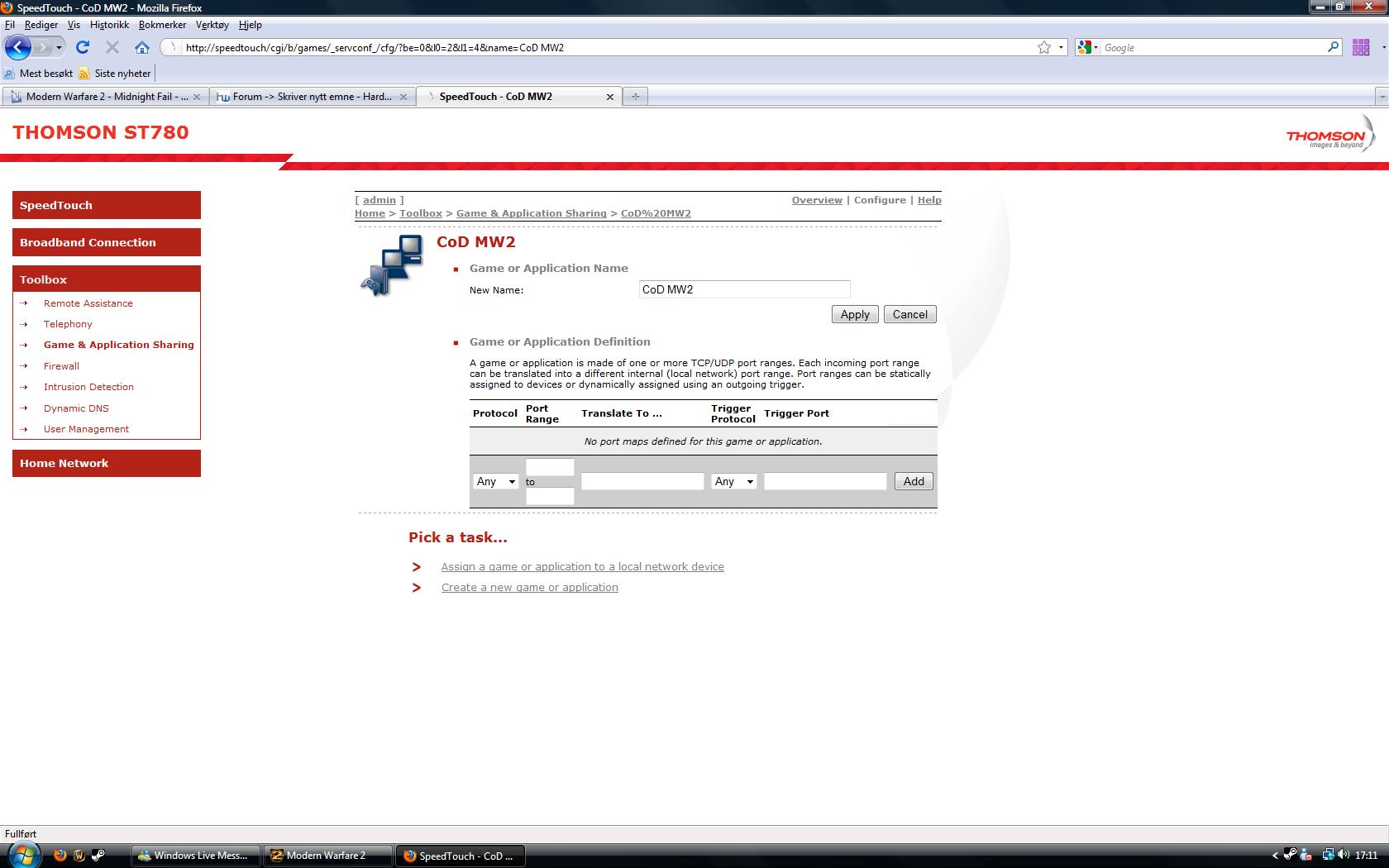The height and width of the screenshot is (868, 1389).
Task: Open Intrusion Detection in Toolbox
Action: [x=88, y=387]
